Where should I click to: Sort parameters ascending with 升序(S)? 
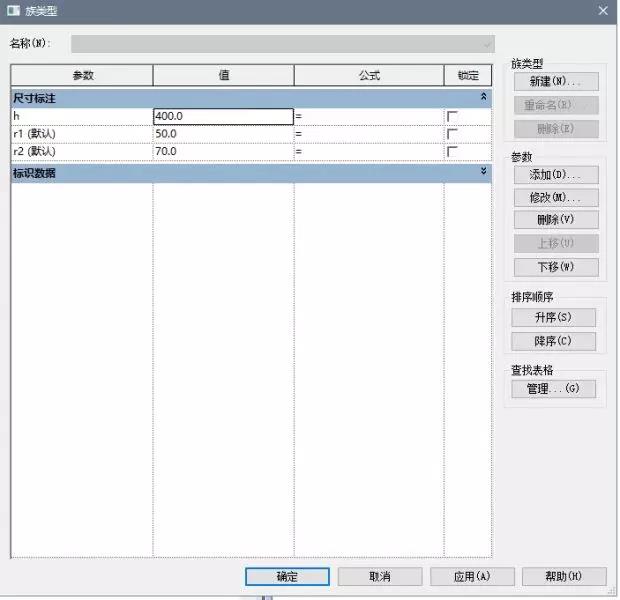(x=553, y=317)
